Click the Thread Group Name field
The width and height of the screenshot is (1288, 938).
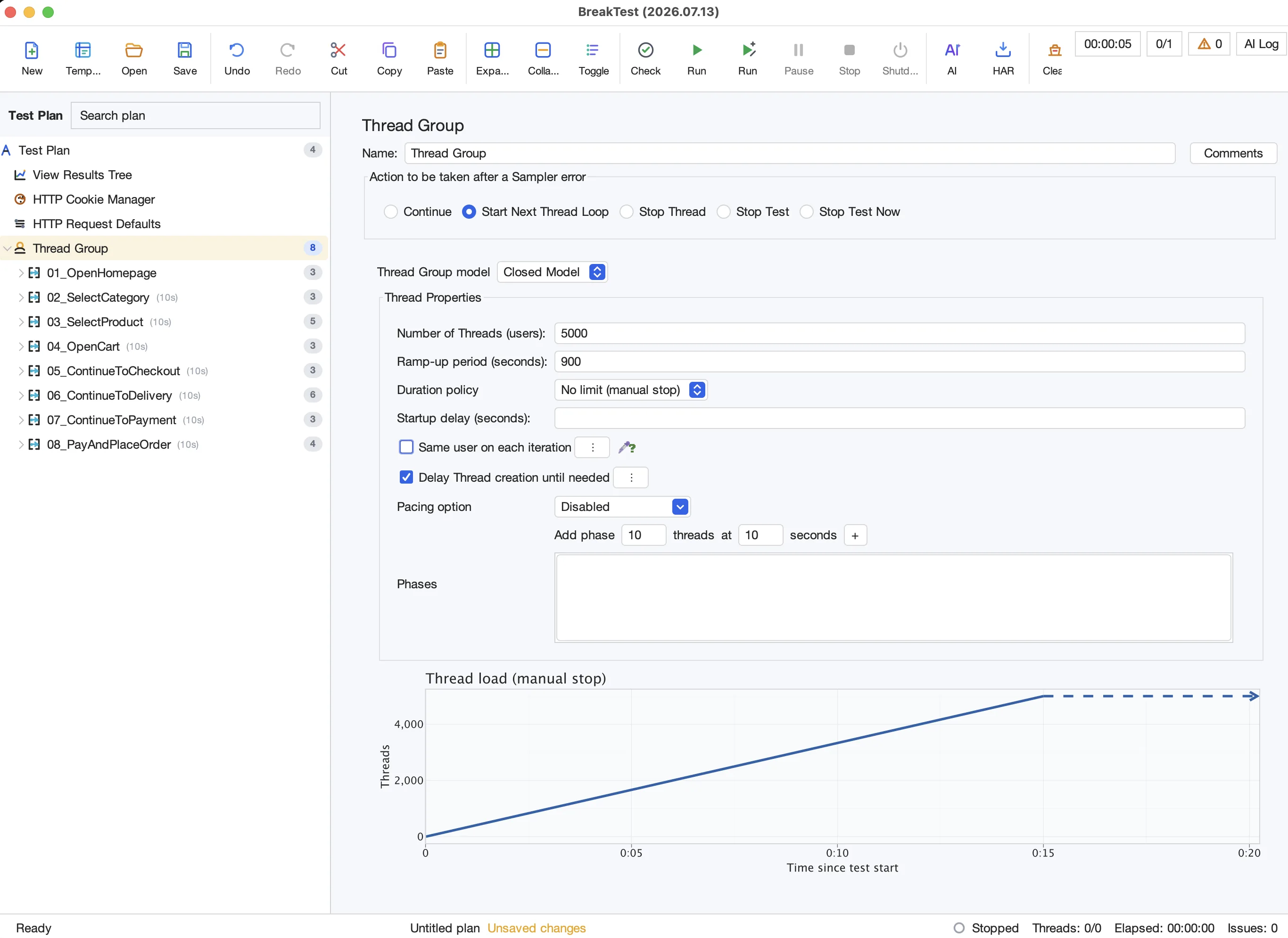pos(789,153)
